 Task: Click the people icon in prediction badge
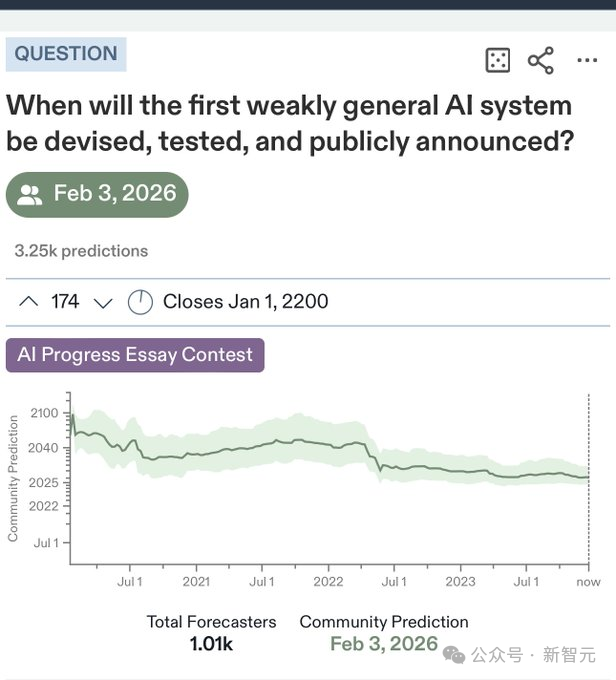(x=30, y=194)
